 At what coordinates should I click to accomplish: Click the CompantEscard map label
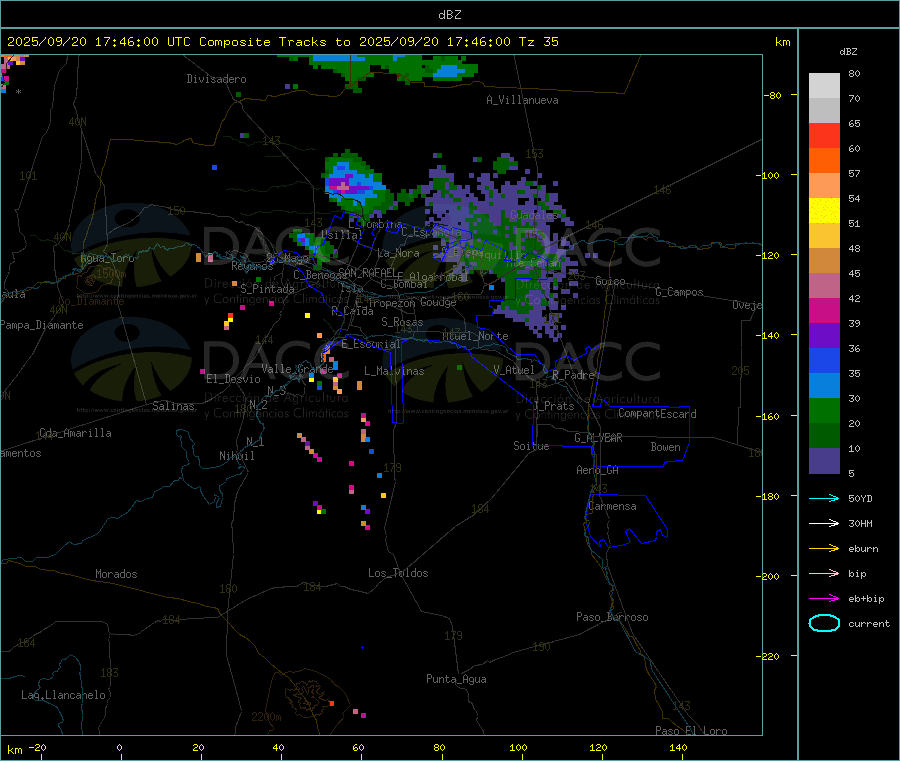pos(657,414)
